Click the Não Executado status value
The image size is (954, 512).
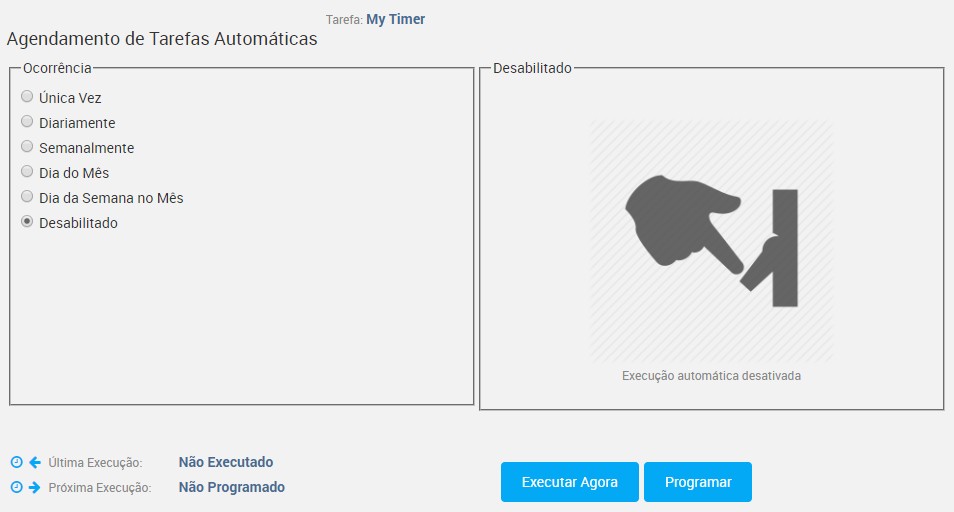tap(226, 462)
